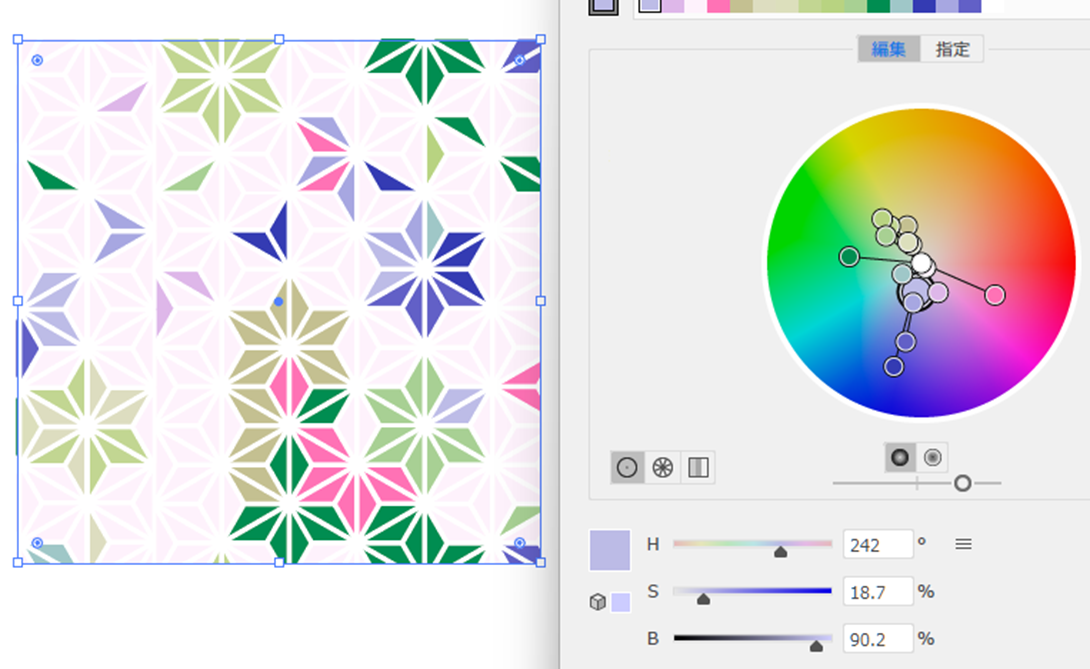Pick hot pink swatch in active colors strip
This screenshot has height=669, width=1090.
coord(718,6)
